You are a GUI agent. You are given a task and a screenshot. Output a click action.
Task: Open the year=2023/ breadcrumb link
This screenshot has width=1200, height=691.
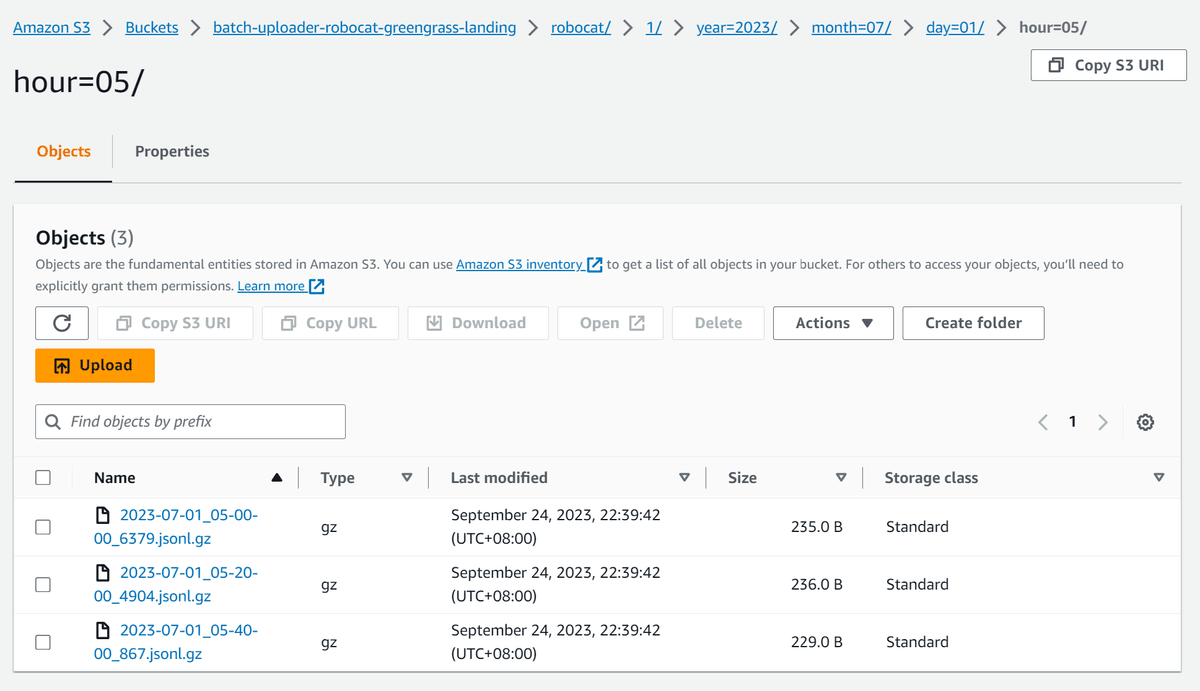[x=737, y=27]
